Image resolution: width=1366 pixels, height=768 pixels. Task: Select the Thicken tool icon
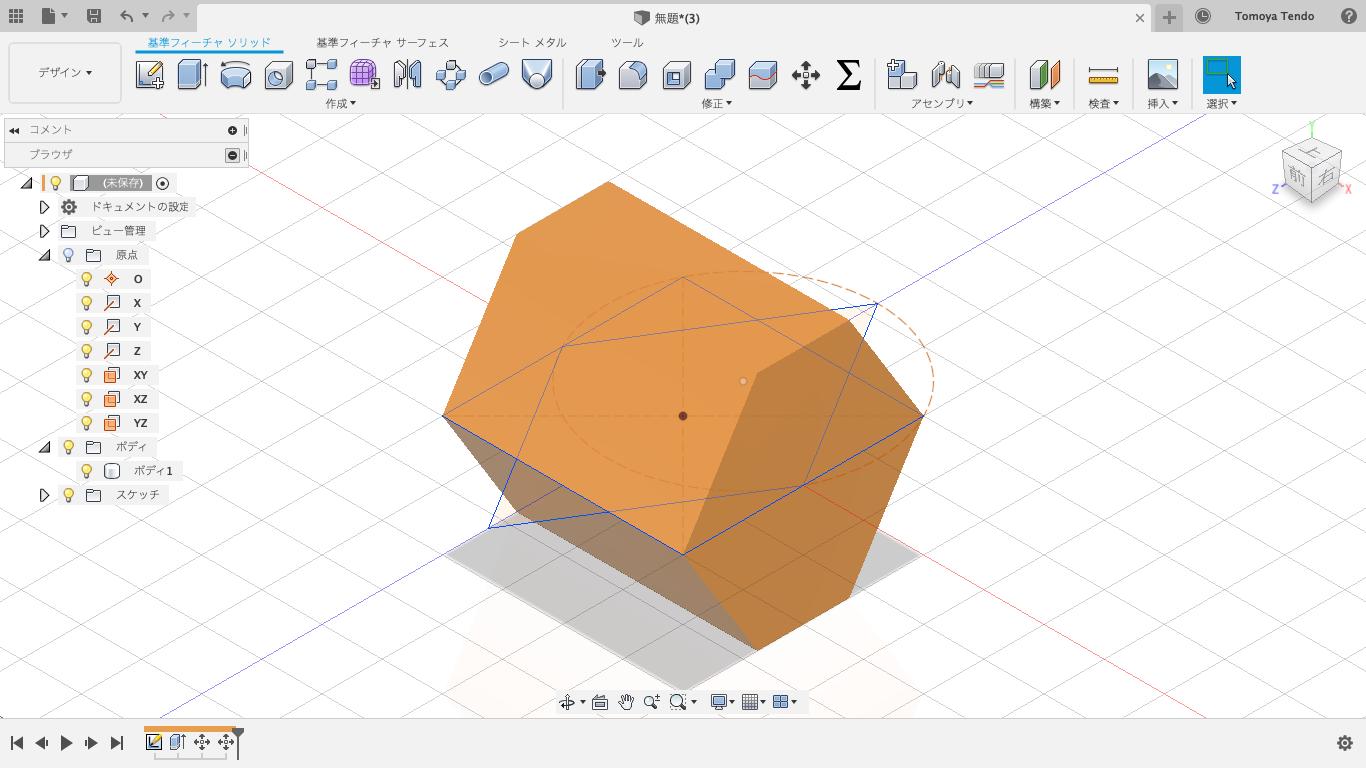point(450,75)
